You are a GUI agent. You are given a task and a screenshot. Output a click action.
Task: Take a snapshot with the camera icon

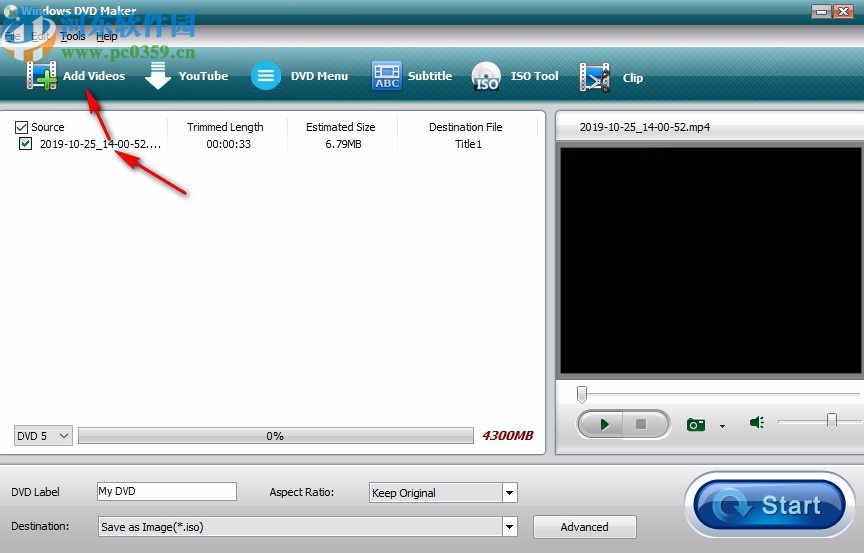[x=696, y=425]
